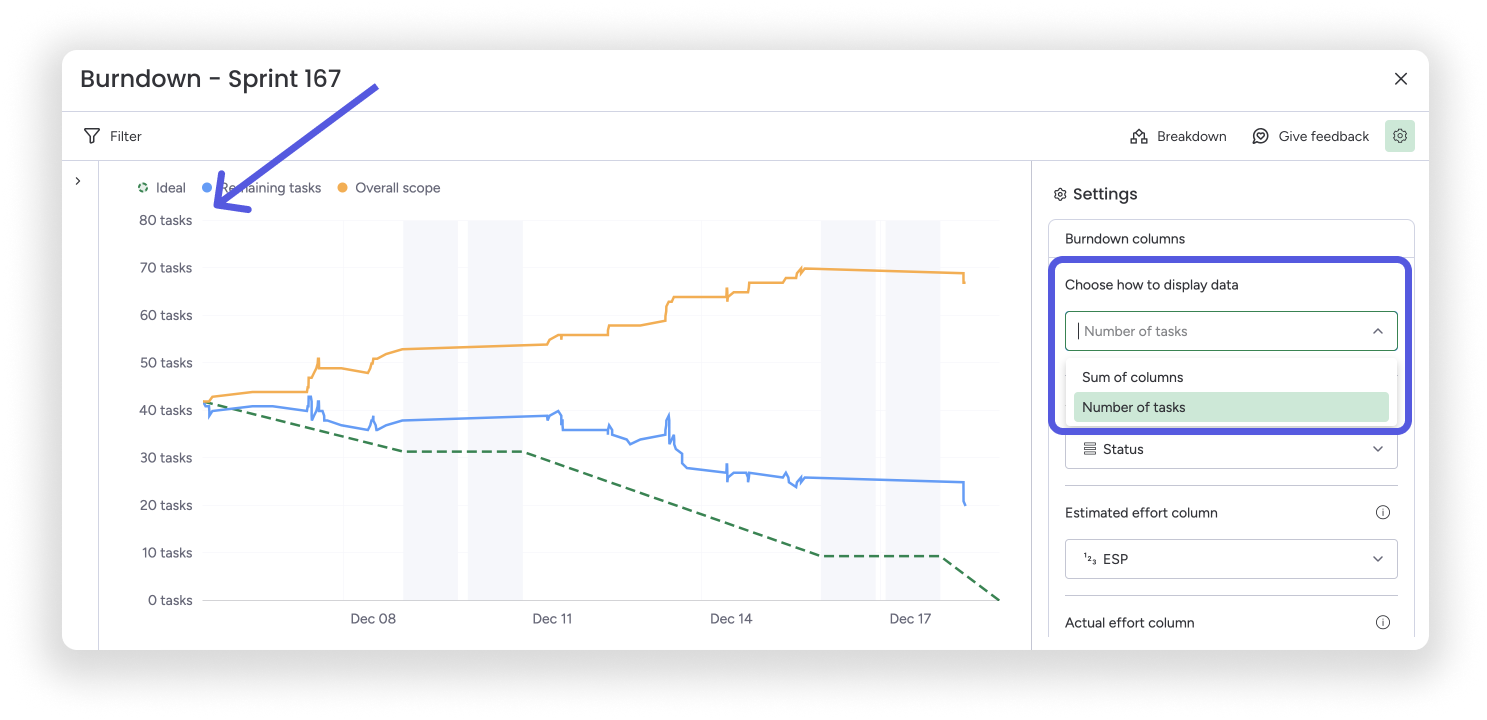Expand the left sidebar chevron
The height and width of the screenshot is (720, 1487).
(x=78, y=181)
